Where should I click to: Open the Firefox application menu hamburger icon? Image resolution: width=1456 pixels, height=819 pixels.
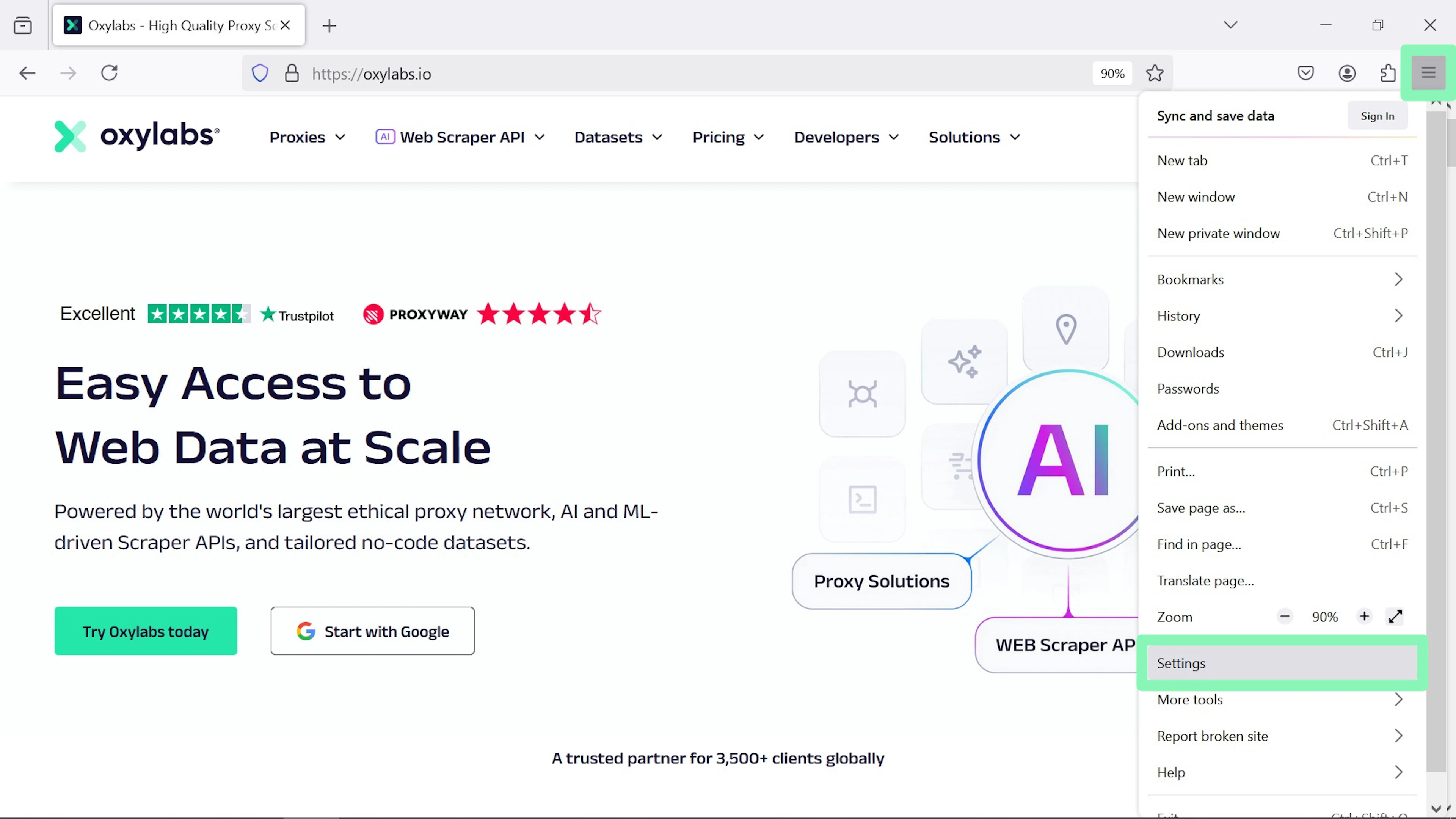(1428, 73)
